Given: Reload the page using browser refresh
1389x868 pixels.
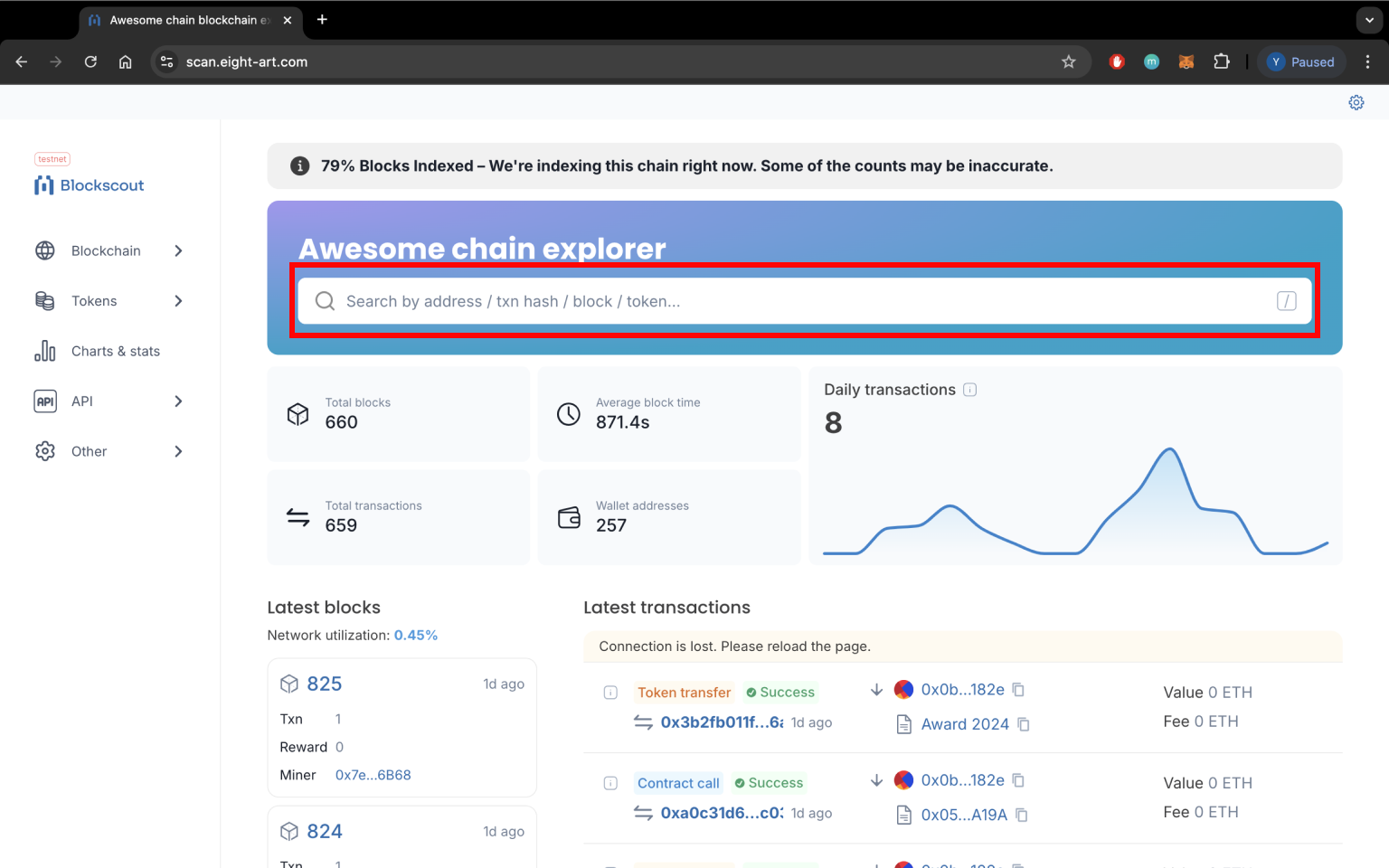Looking at the screenshot, I should pyautogui.click(x=90, y=61).
